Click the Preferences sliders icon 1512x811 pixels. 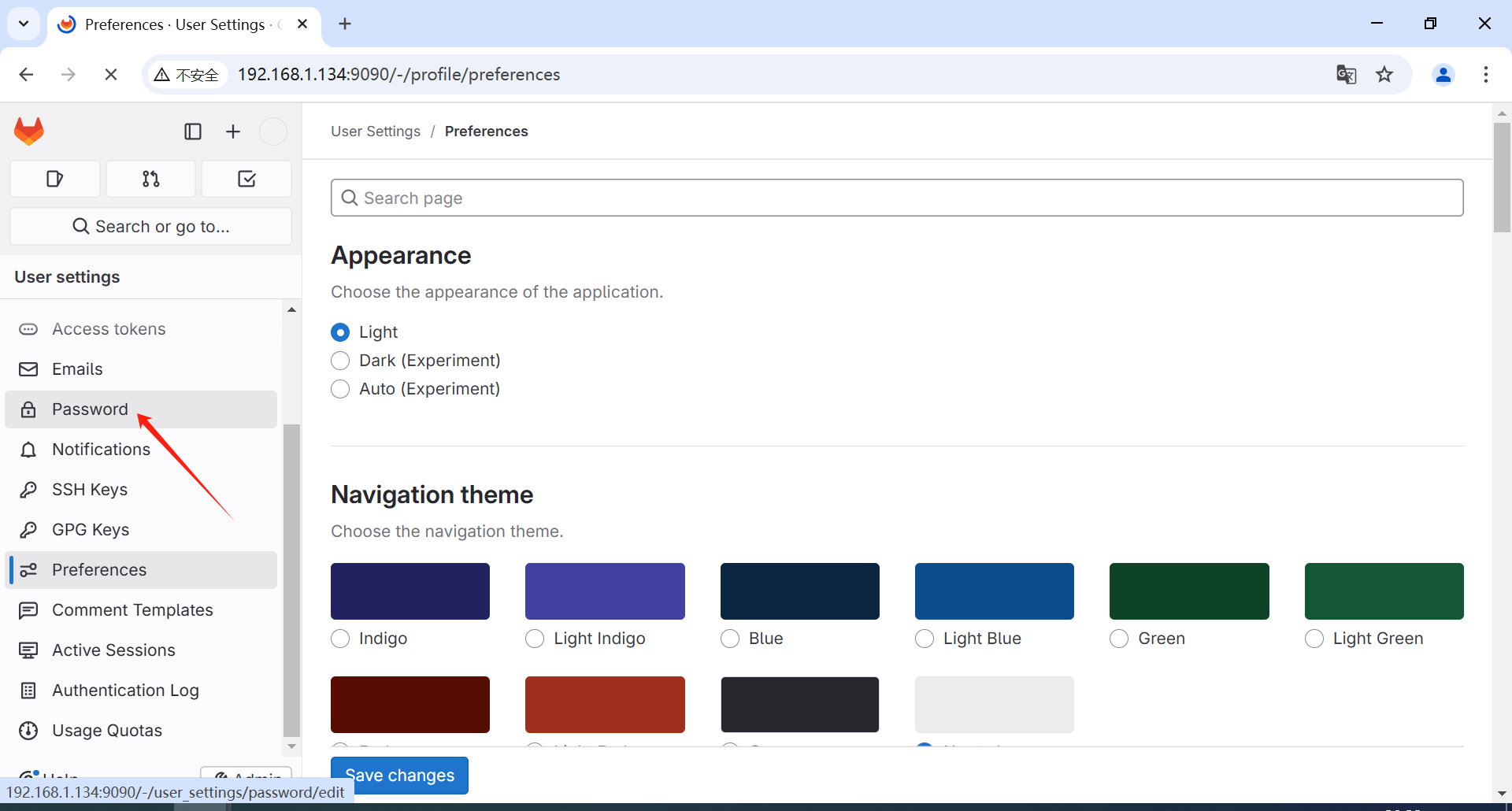pos(28,570)
